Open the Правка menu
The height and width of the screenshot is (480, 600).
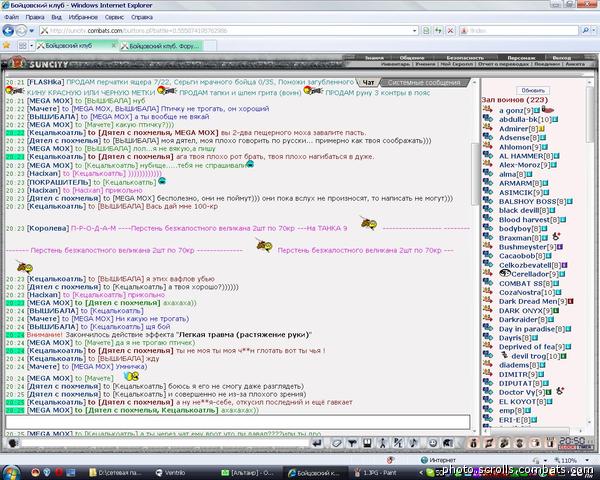[35, 17]
